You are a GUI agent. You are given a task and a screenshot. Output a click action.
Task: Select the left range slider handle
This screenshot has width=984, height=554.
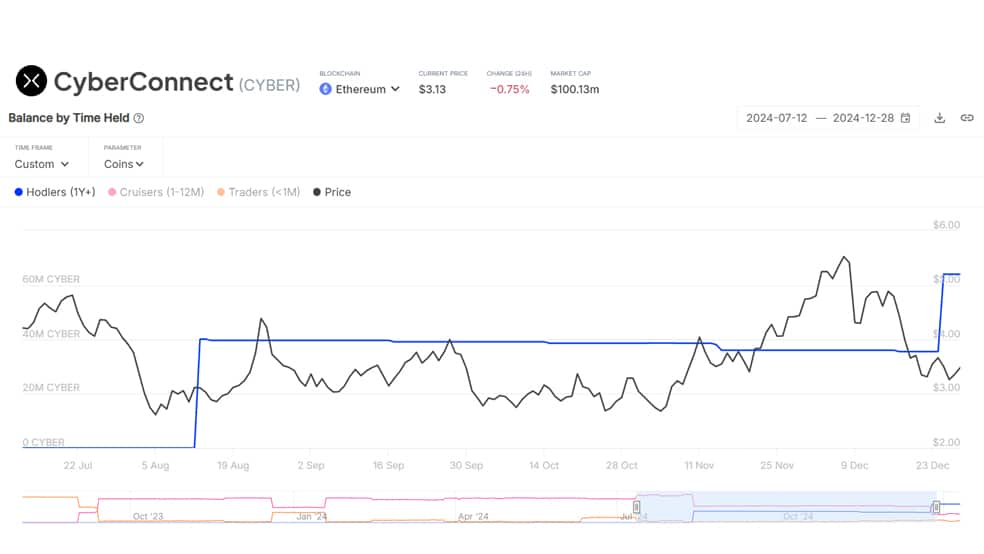coord(636,507)
